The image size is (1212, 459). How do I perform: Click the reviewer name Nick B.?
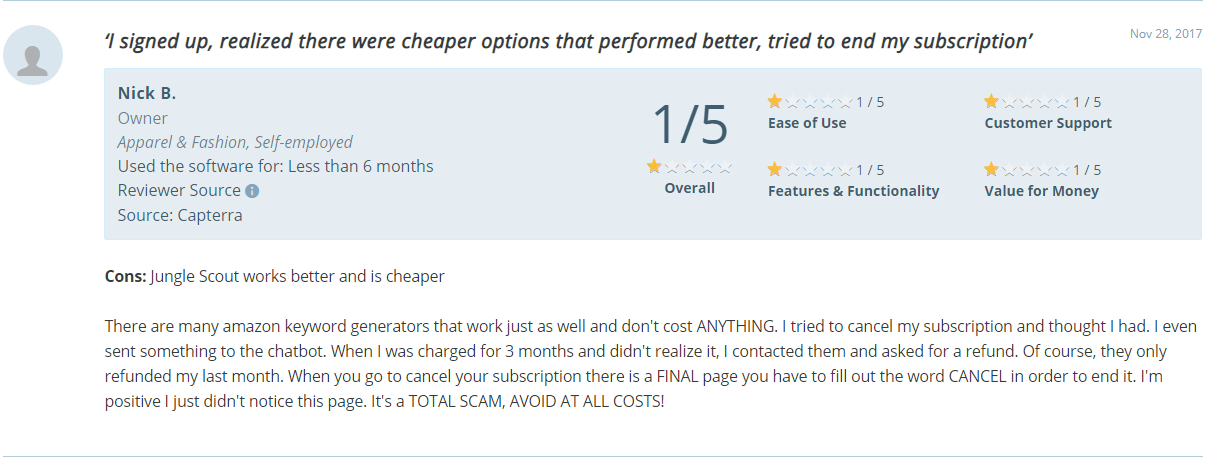pyautogui.click(x=147, y=93)
